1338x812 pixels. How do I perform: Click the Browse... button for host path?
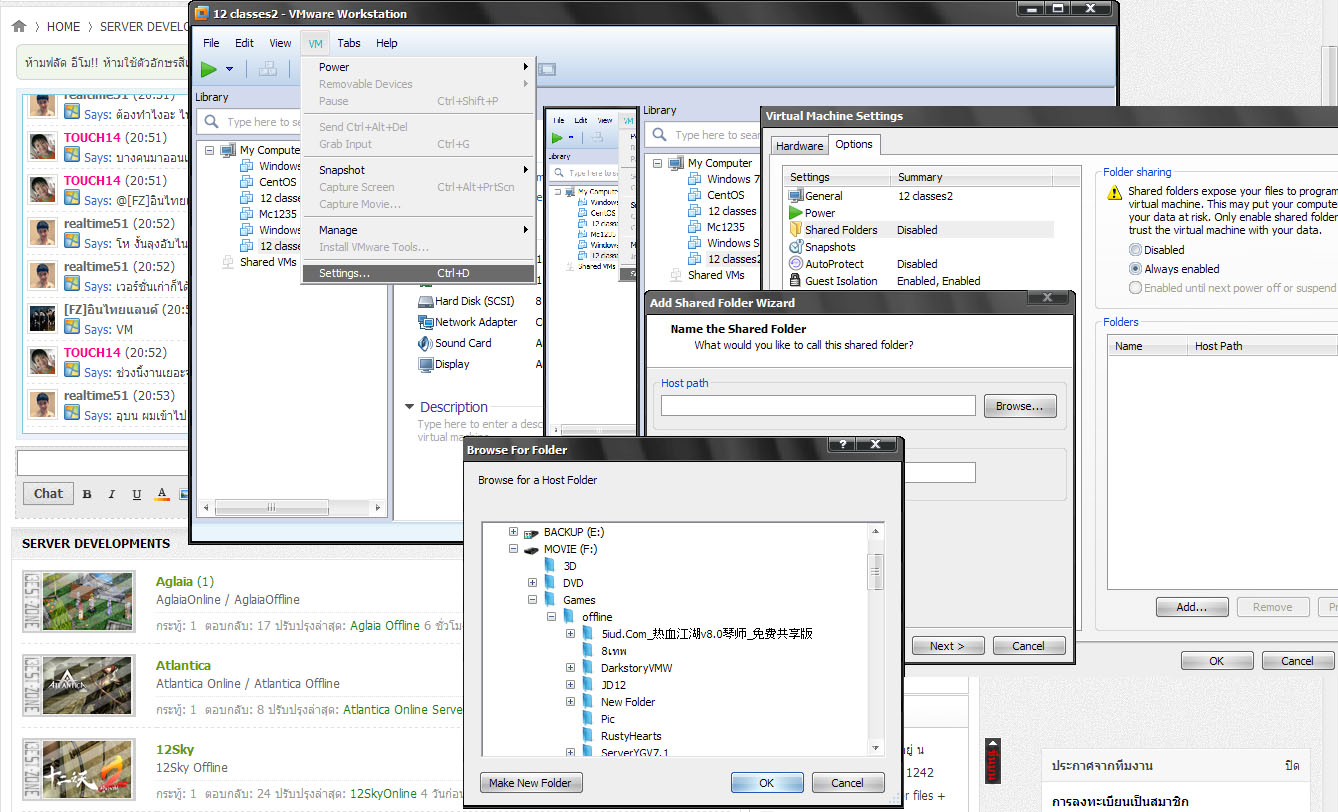[1019, 406]
